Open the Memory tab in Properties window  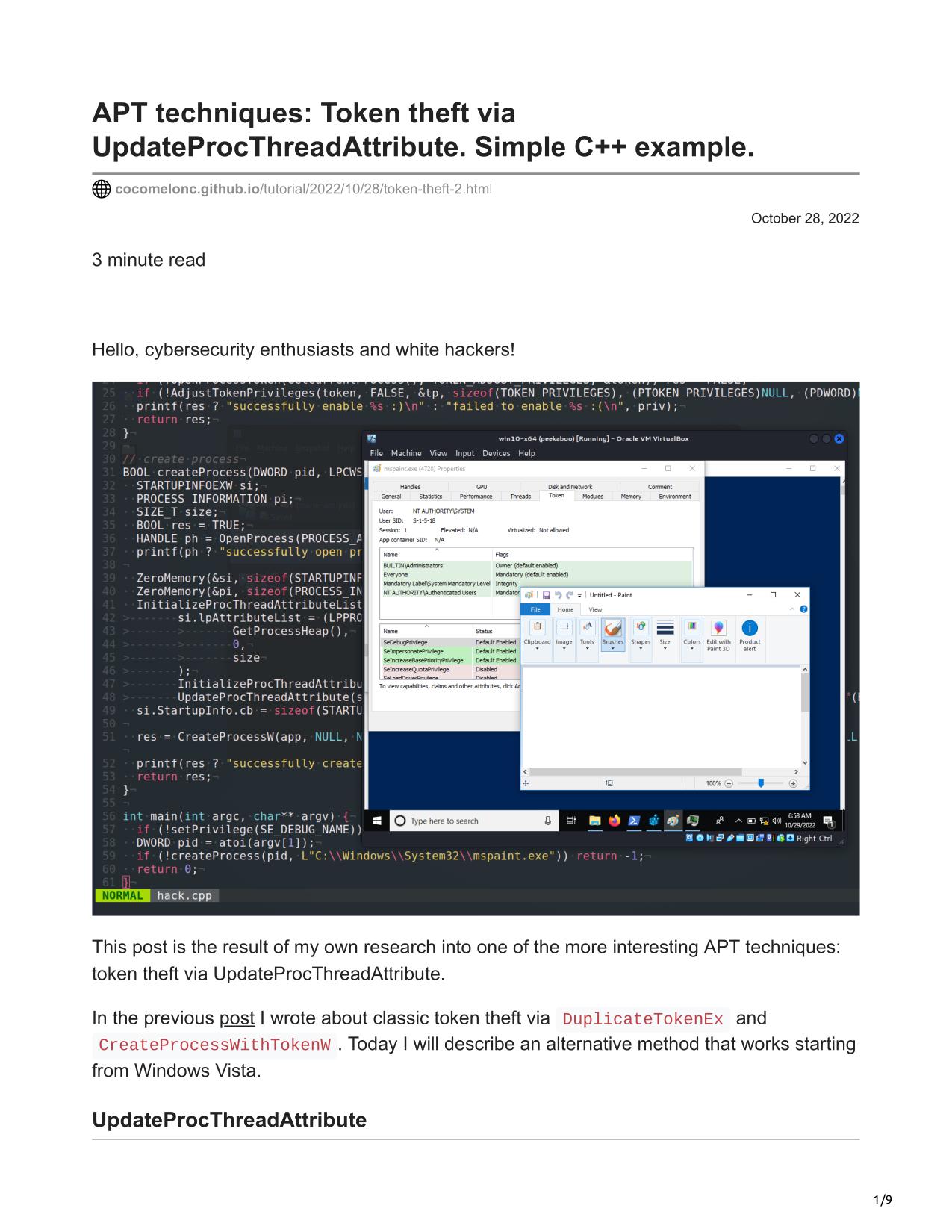pos(631,496)
